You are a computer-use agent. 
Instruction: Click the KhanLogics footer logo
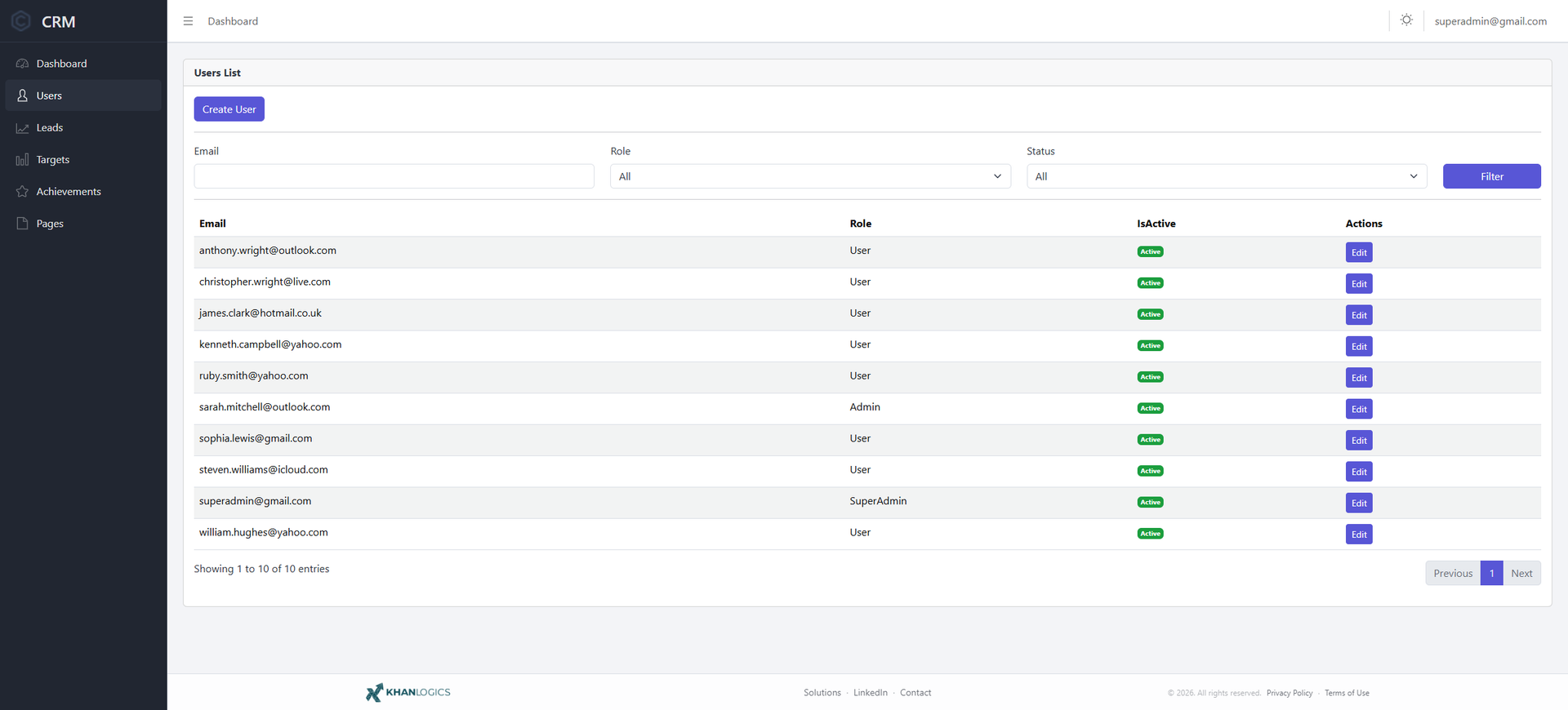408,692
